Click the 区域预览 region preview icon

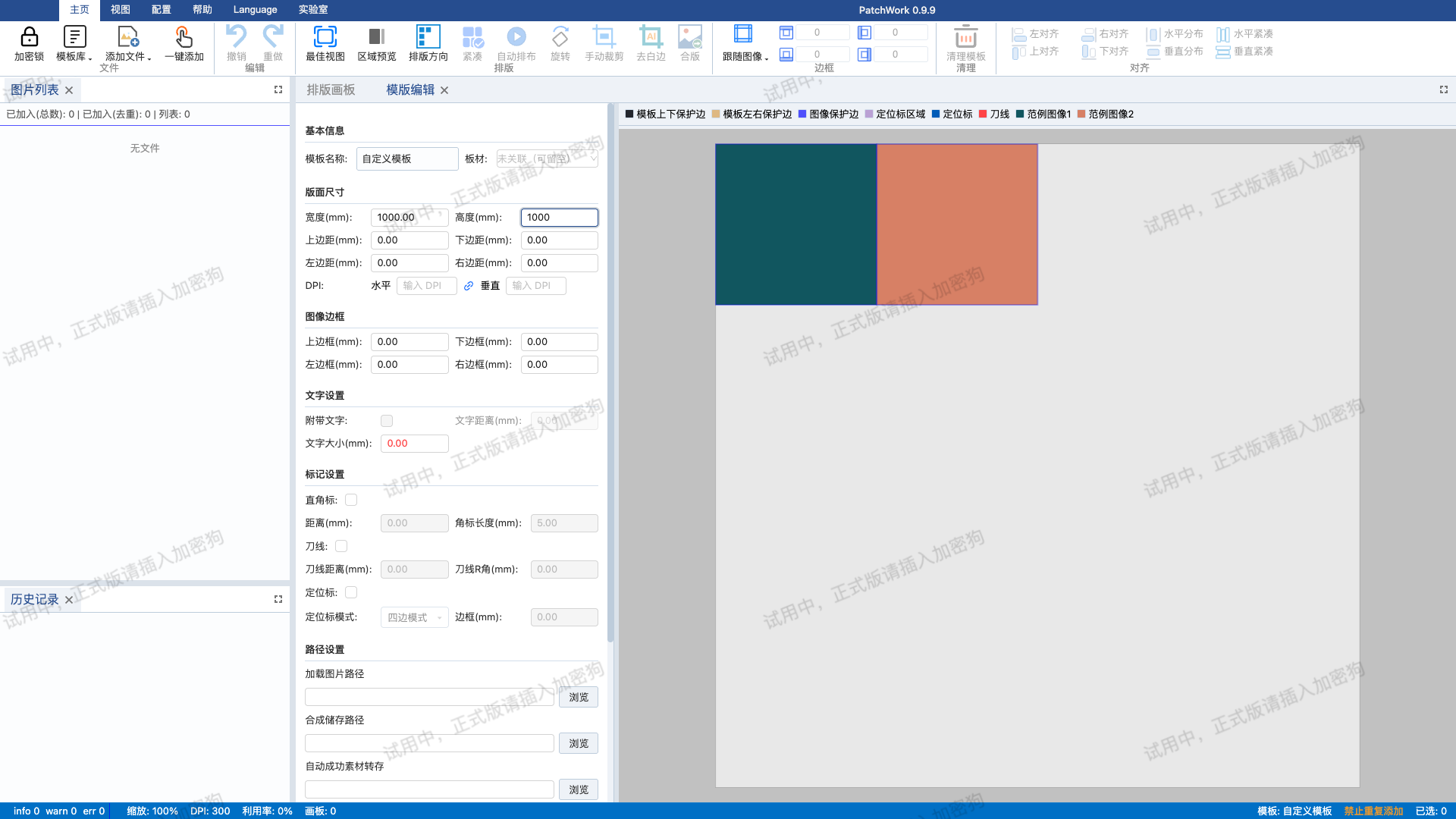[x=376, y=36]
